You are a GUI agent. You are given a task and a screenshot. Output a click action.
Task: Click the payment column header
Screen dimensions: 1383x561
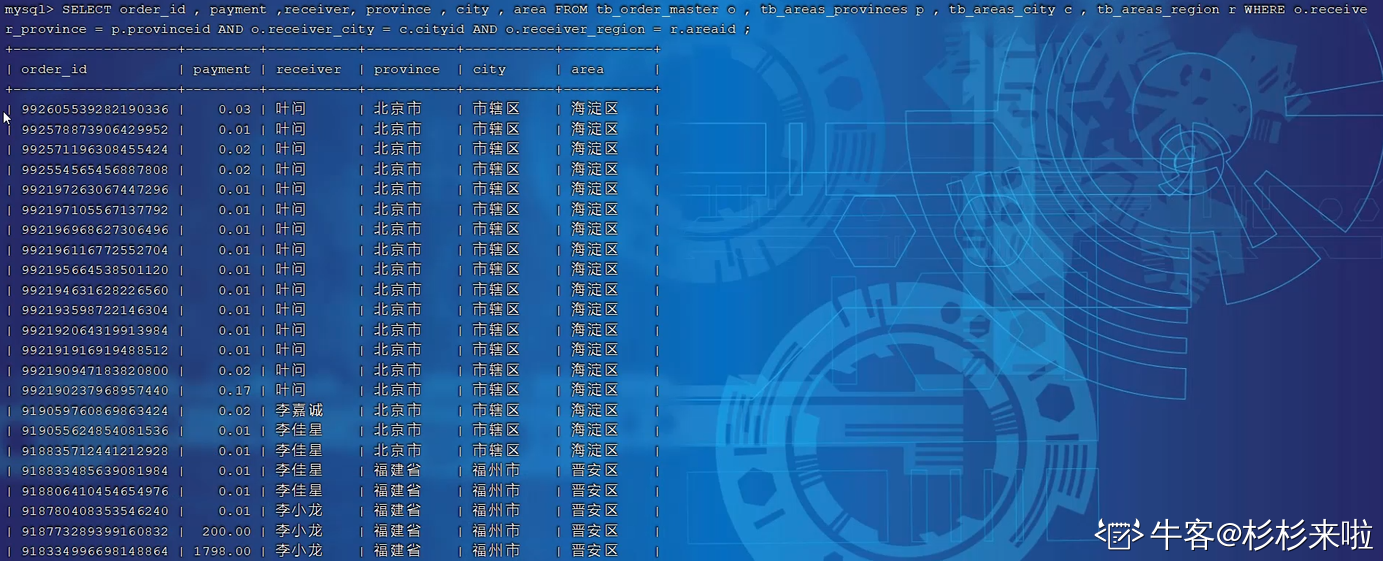[x=222, y=70]
